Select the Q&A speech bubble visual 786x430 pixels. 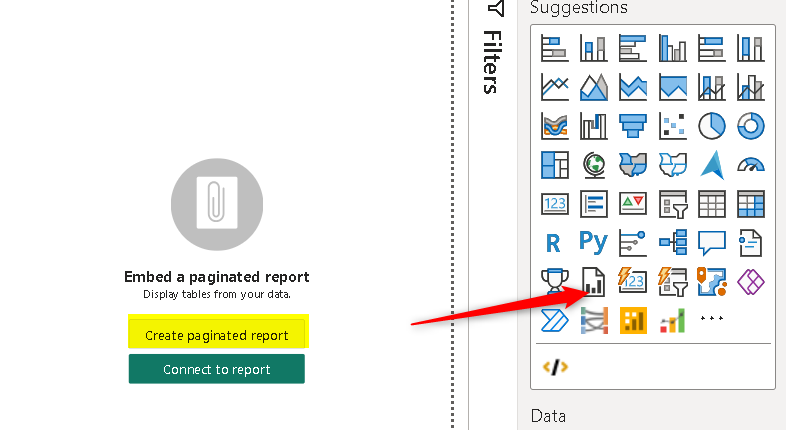(x=711, y=242)
